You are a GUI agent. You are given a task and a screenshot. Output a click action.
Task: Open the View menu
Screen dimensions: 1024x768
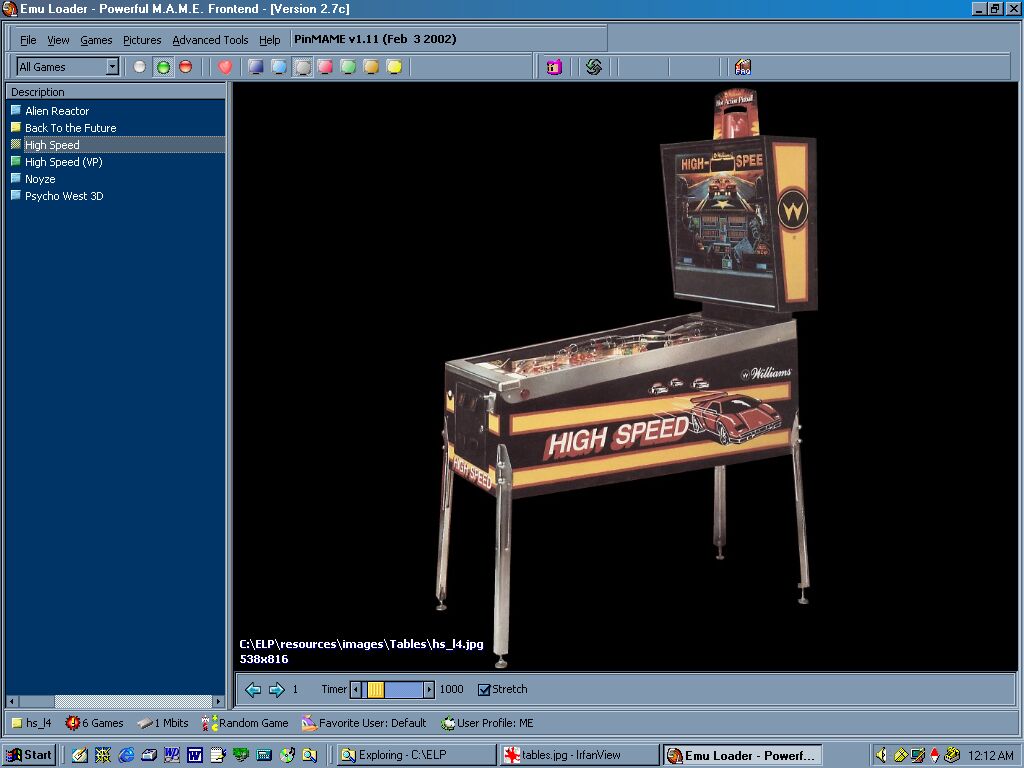pos(58,40)
